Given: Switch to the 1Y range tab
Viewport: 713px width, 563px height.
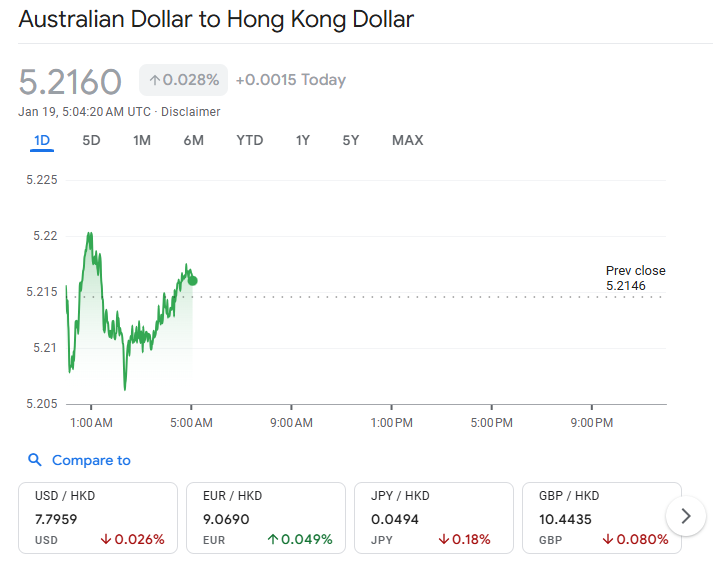Looking at the screenshot, I should 302,140.
